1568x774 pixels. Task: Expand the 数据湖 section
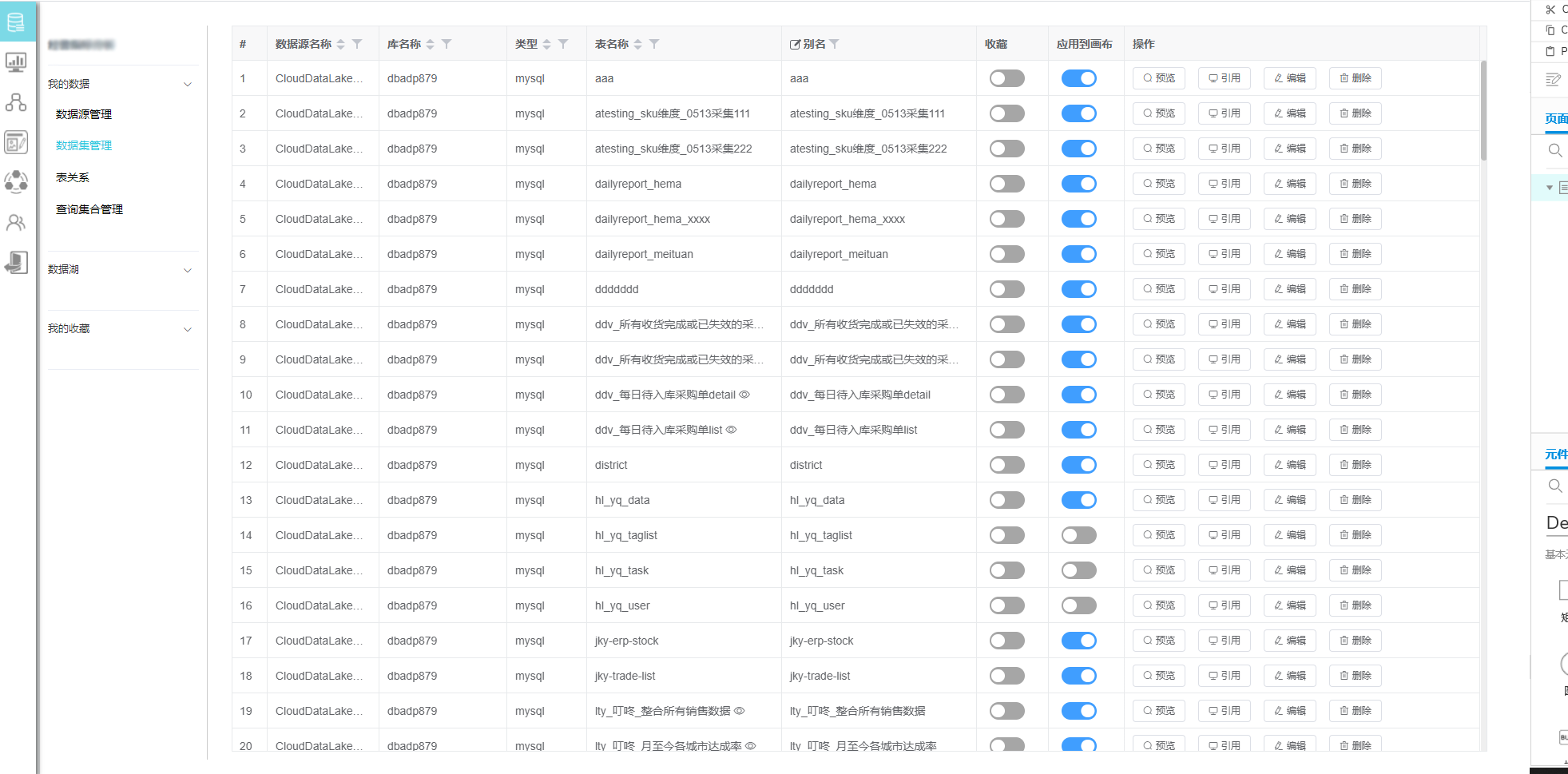pos(188,270)
